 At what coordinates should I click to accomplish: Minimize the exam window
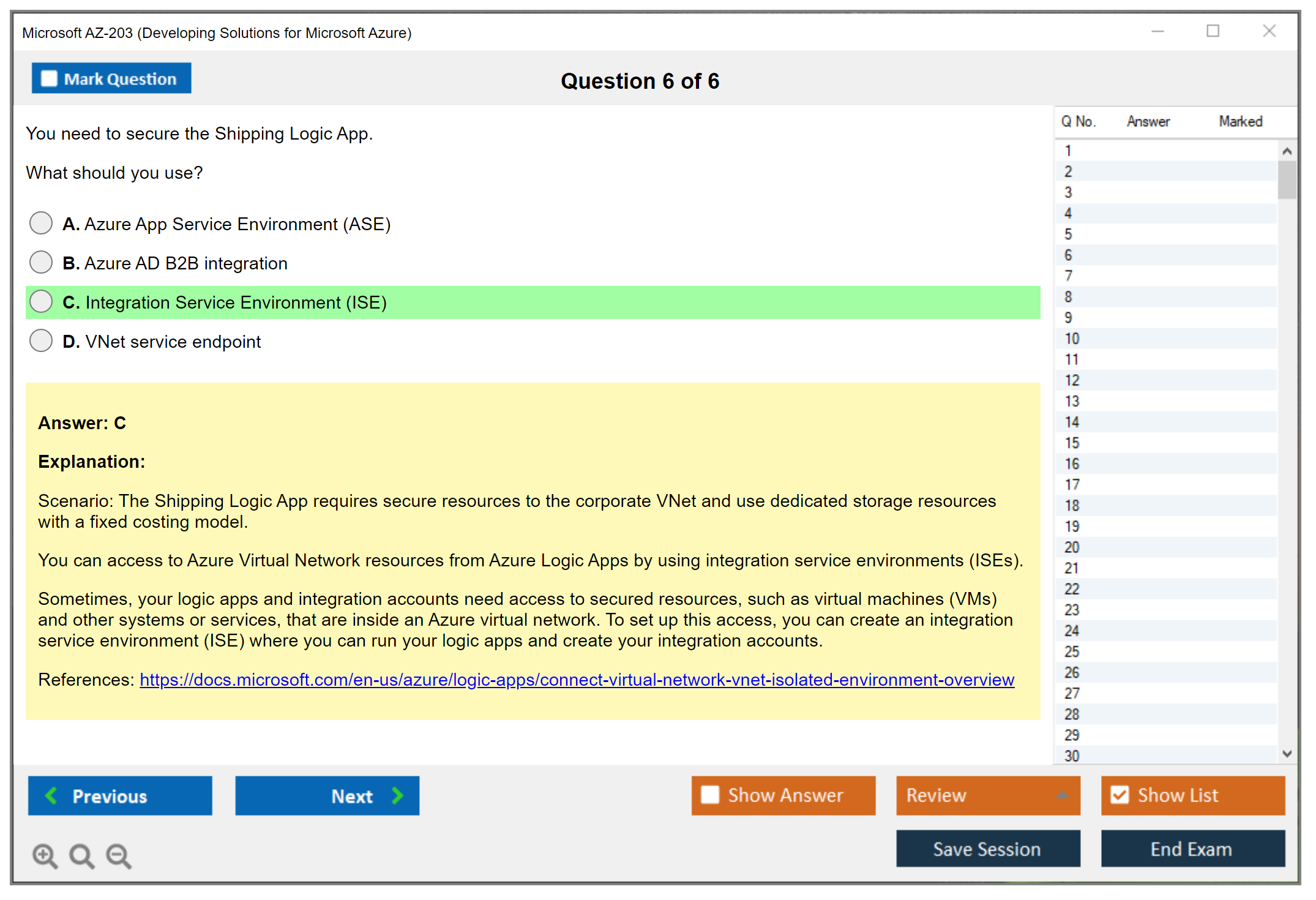[1157, 31]
